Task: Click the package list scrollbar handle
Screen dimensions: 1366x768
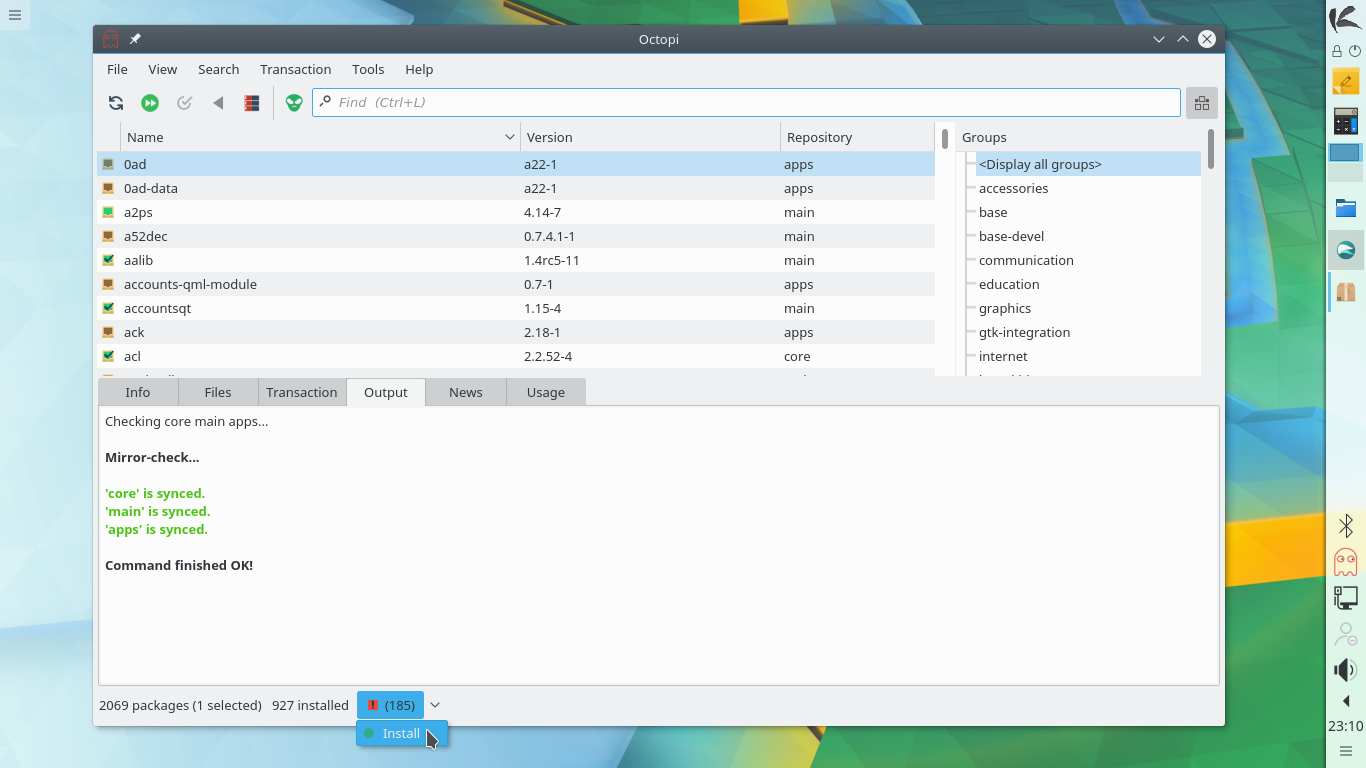Action: (944, 138)
